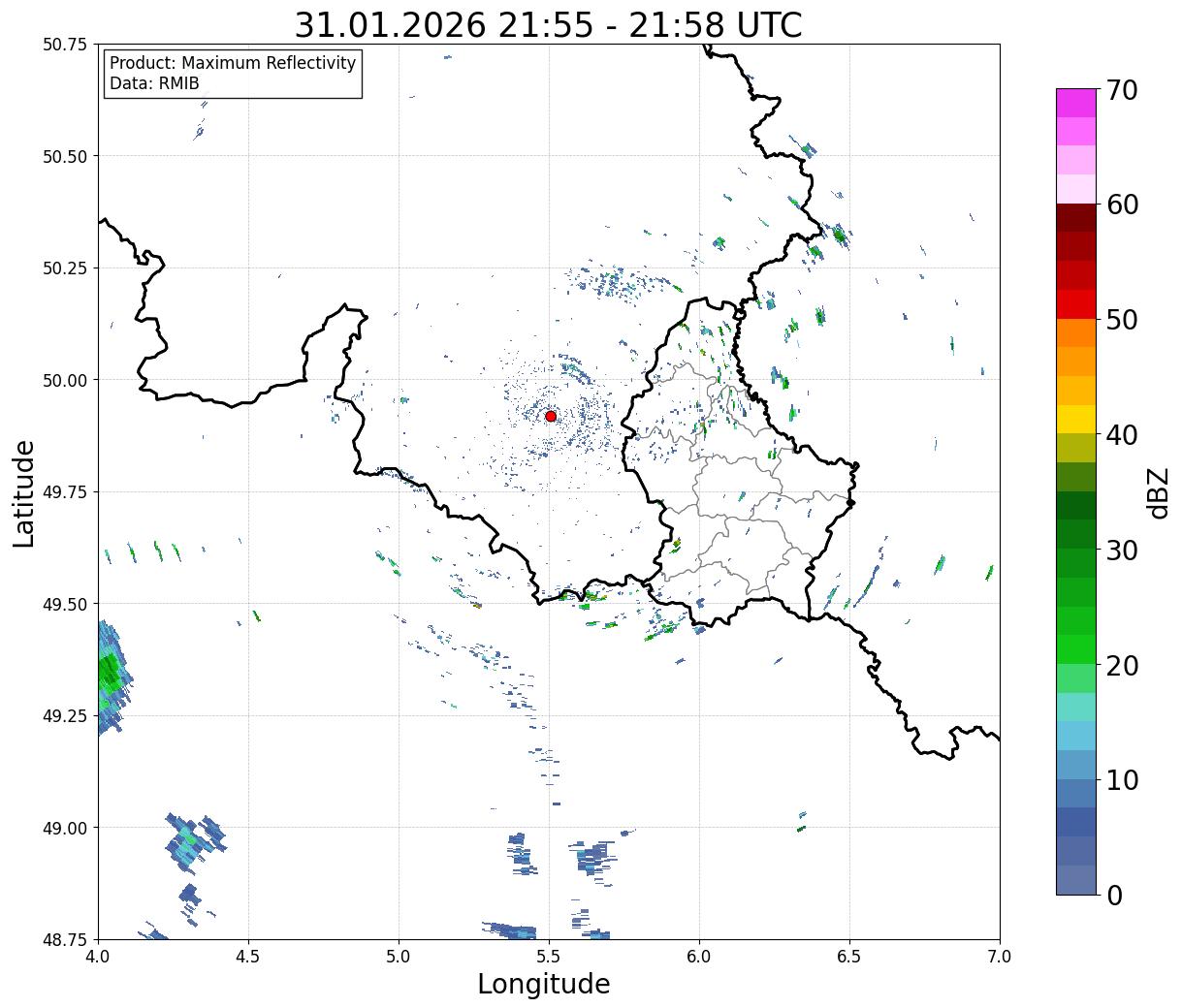This screenshot has height=1008, width=1182.
Task: Click the longitude tick label 4.0
Action: 99,957
